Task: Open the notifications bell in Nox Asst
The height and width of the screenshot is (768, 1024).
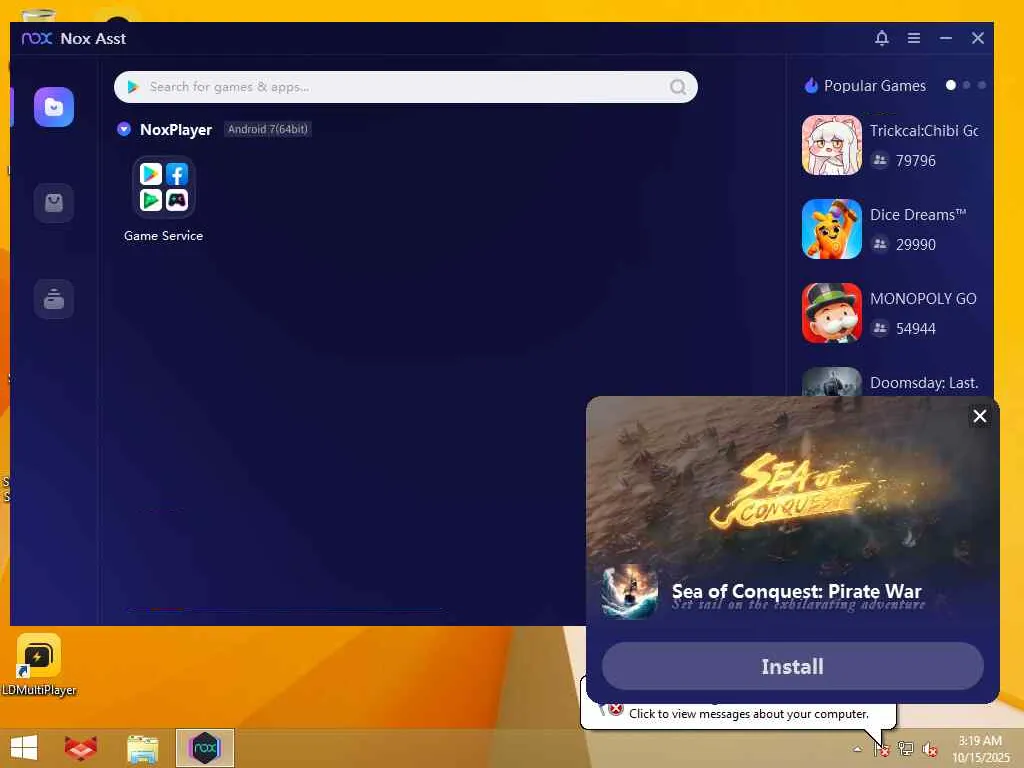Action: [x=882, y=39]
